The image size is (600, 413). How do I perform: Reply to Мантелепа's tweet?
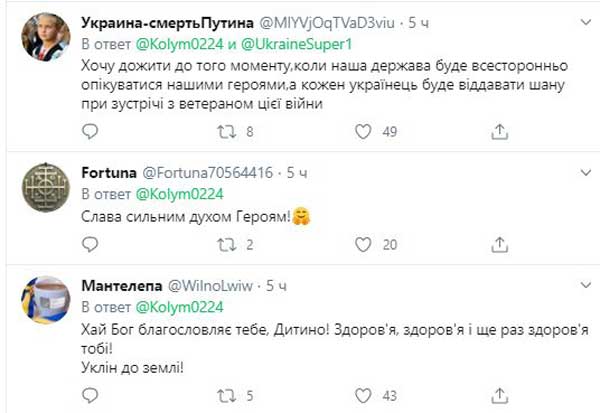pos(89,395)
